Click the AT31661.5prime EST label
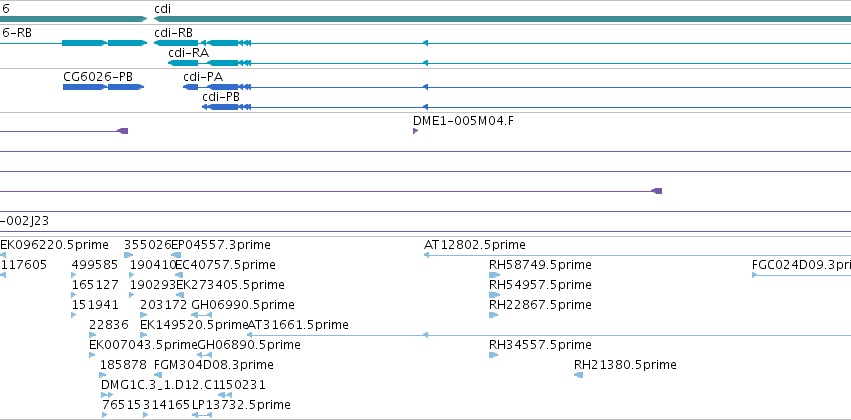Viewport: 851px width, 420px height. pyautogui.click(x=298, y=324)
